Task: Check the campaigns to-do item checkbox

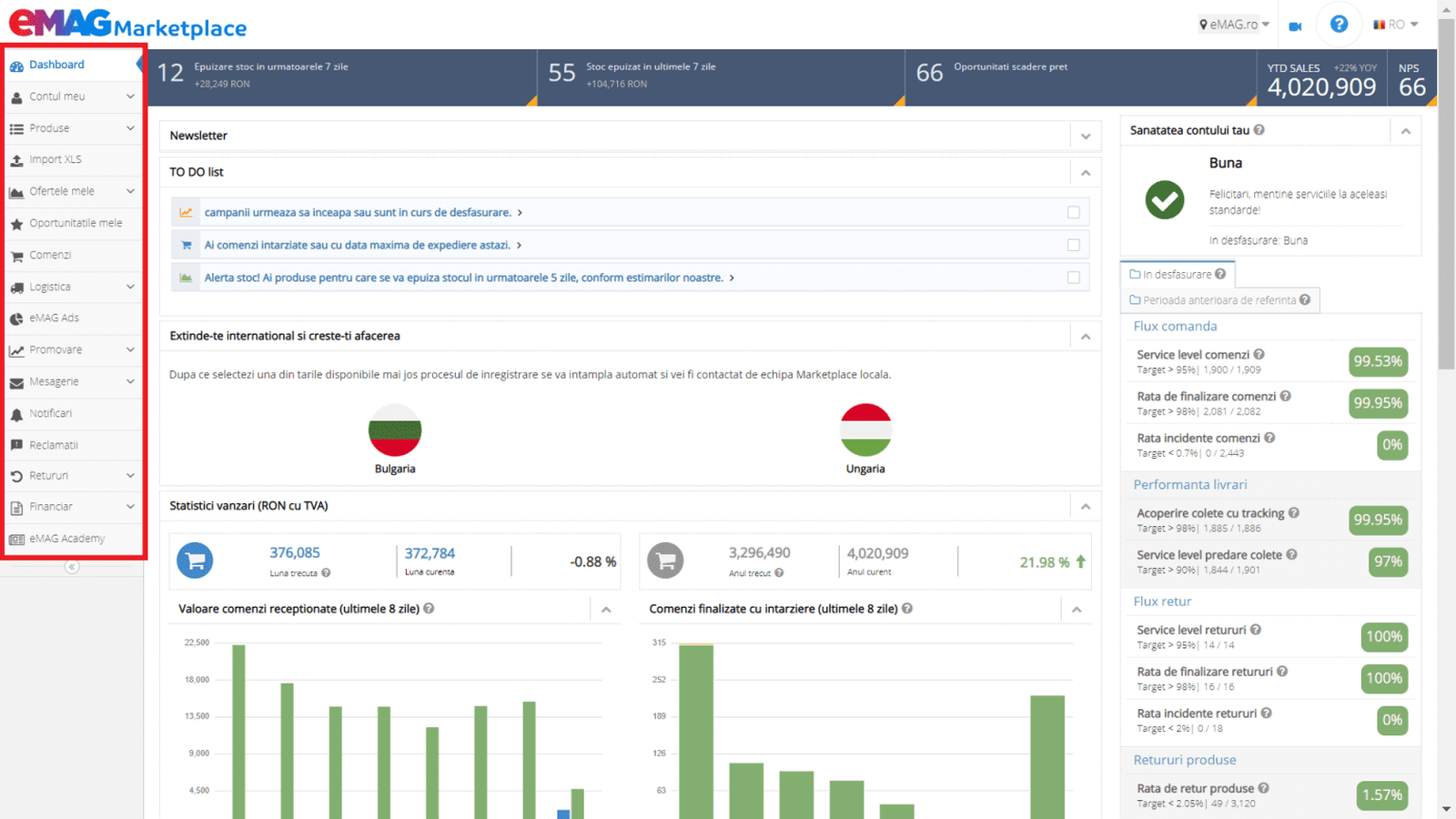Action: click(1074, 212)
